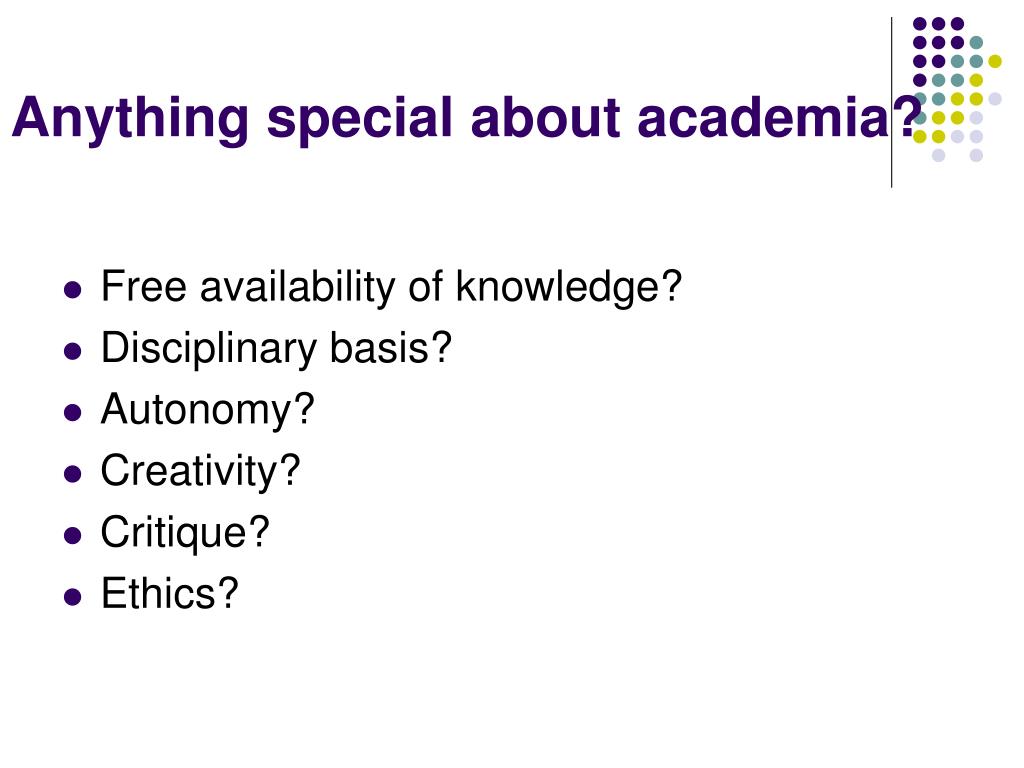Click the slide title 'Anything special about academia?'
Screen dimensions: 1024x768
click(x=467, y=118)
